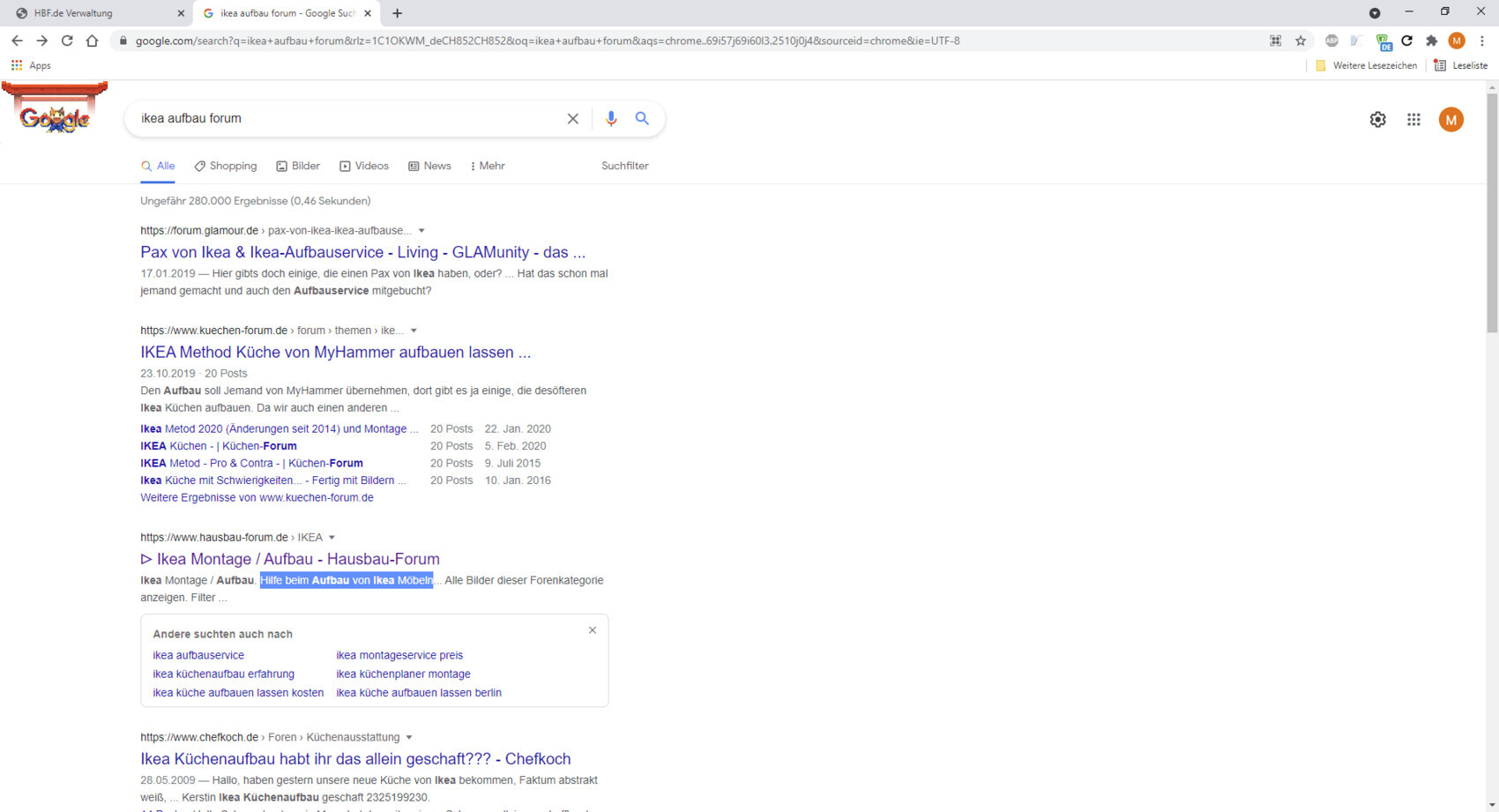This screenshot has height=812, width=1499.
Task: Click the magnifying glass search button
Action: click(x=642, y=119)
